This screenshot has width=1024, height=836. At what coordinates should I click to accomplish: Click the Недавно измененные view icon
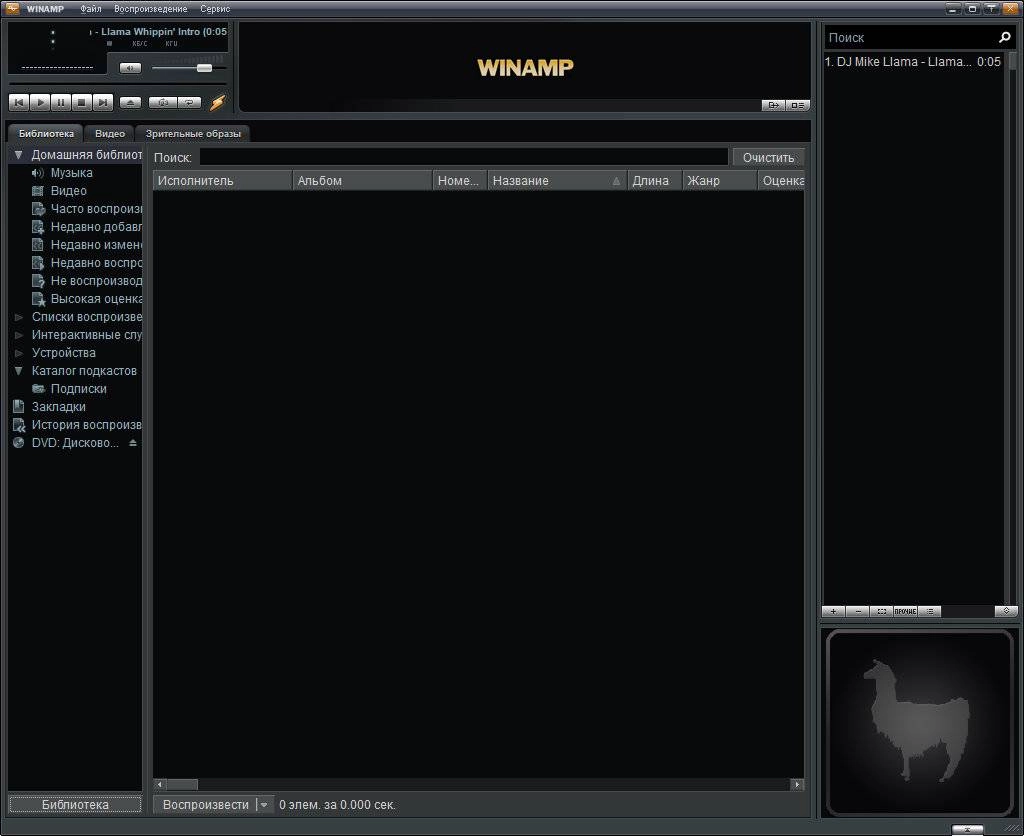[38, 245]
